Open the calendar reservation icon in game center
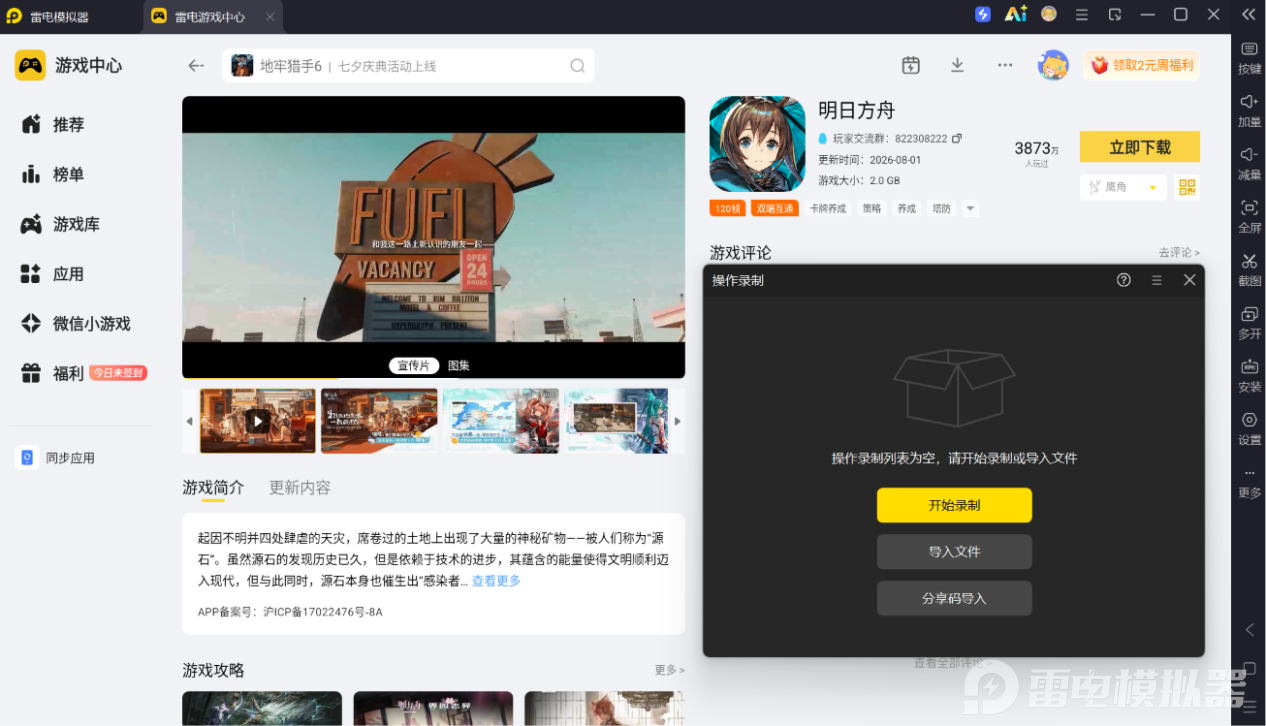 (x=910, y=65)
